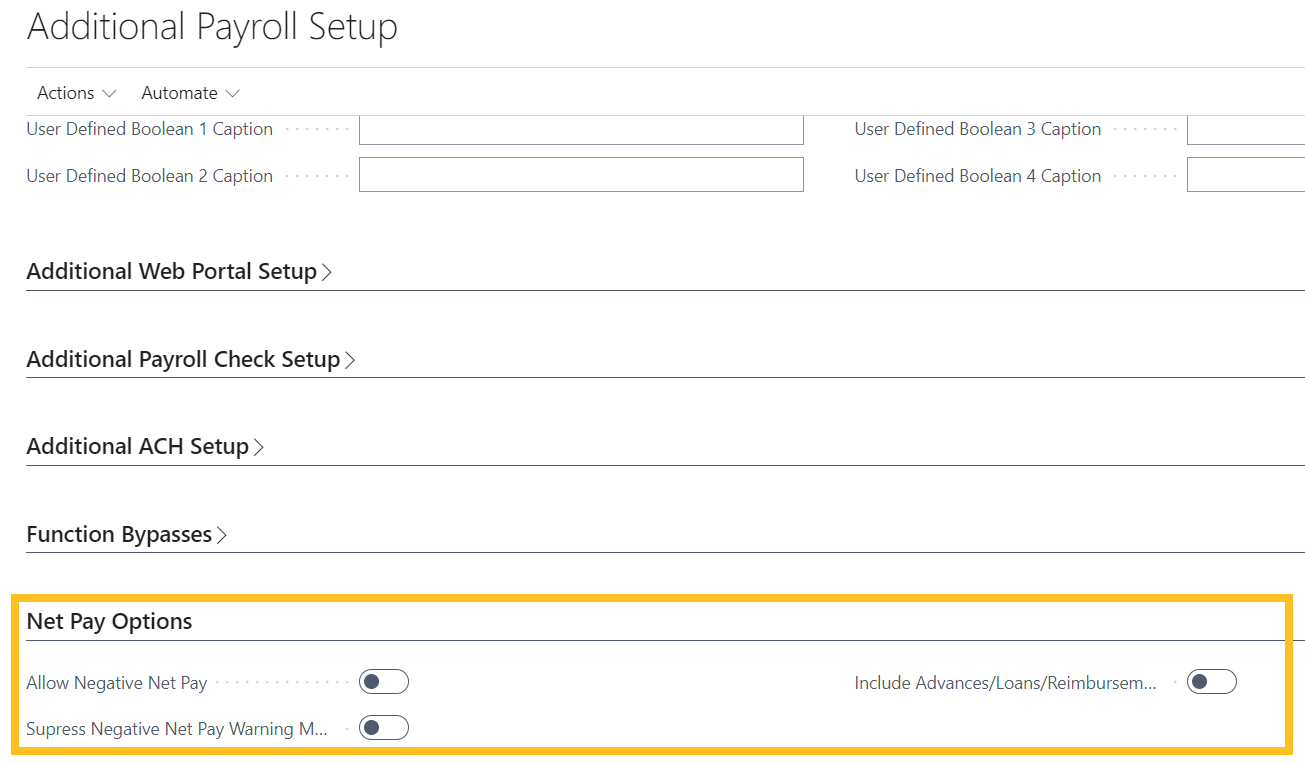The width and height of the screenshot is (1305, 765).
Task: Expand the Additional ACH Setup heading
Action: tap(137, 446)
